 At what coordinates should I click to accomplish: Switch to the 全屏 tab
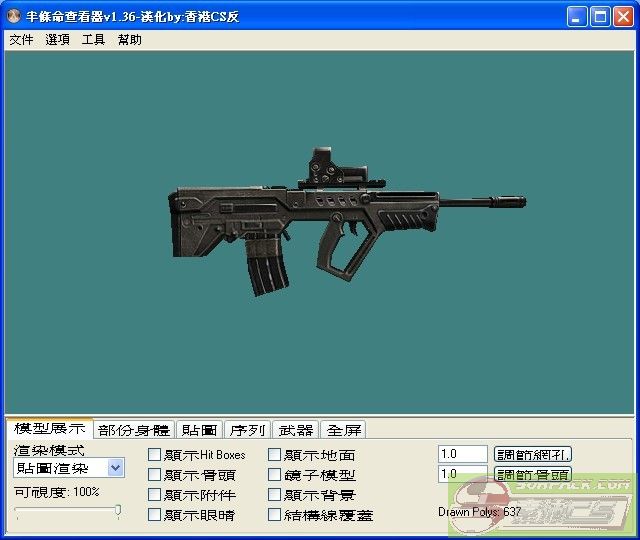click(344, 430)
